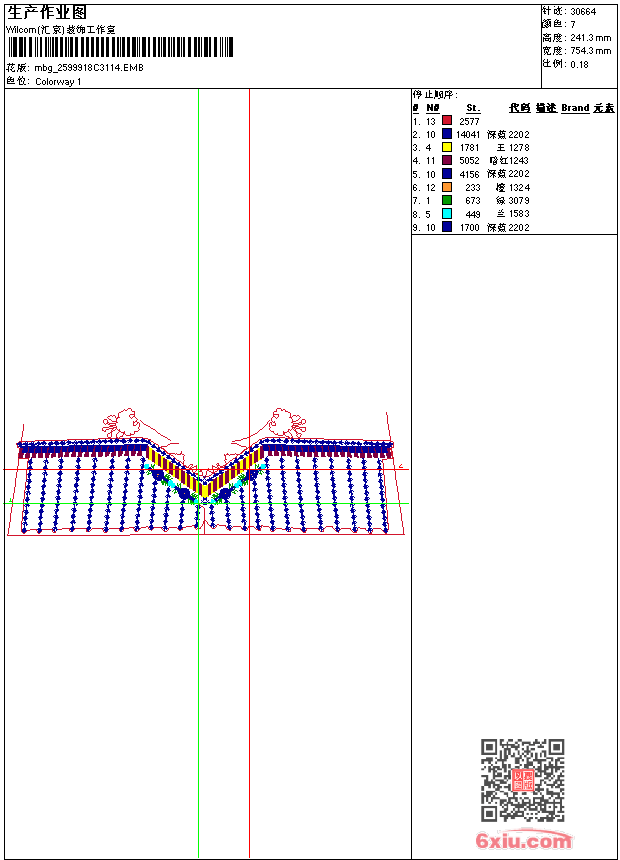This screenshot has width=620, height=860.
Task: Click the stitch count '449'
Action: tap(472, 214)
